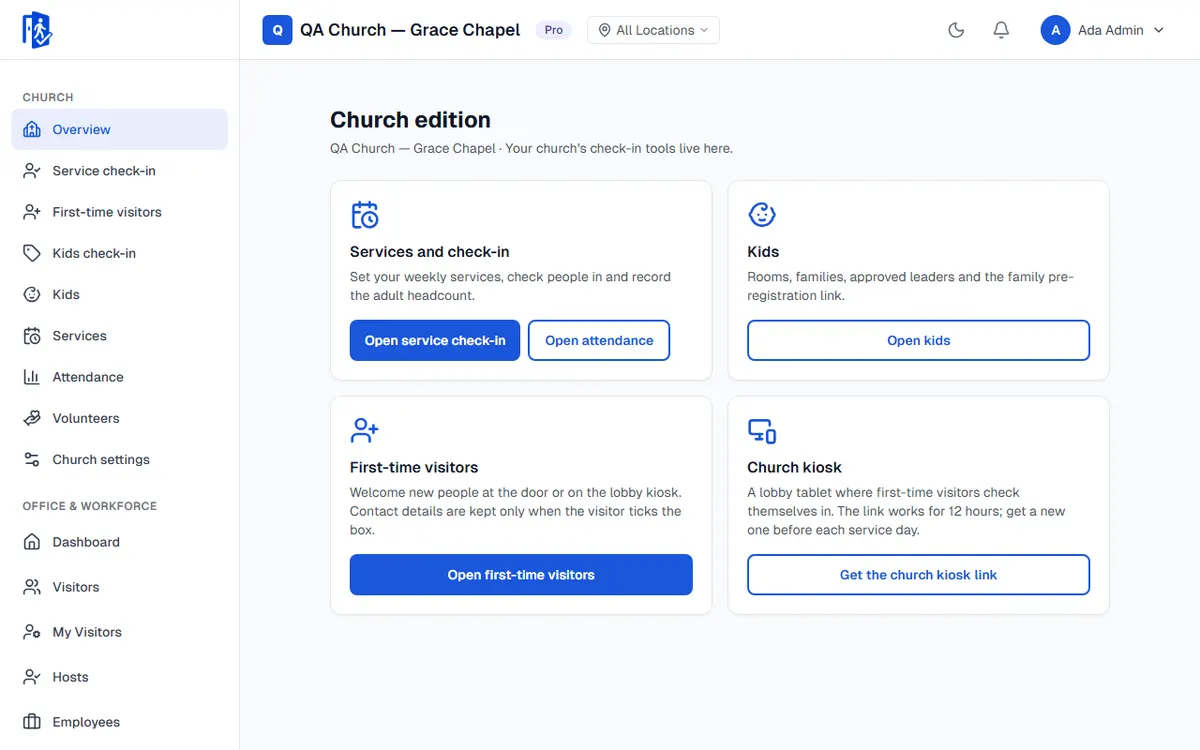Open Employees in the sidebar
Image resolution: width=1200 pixels, height=750 pixels.
click(120, 722)
